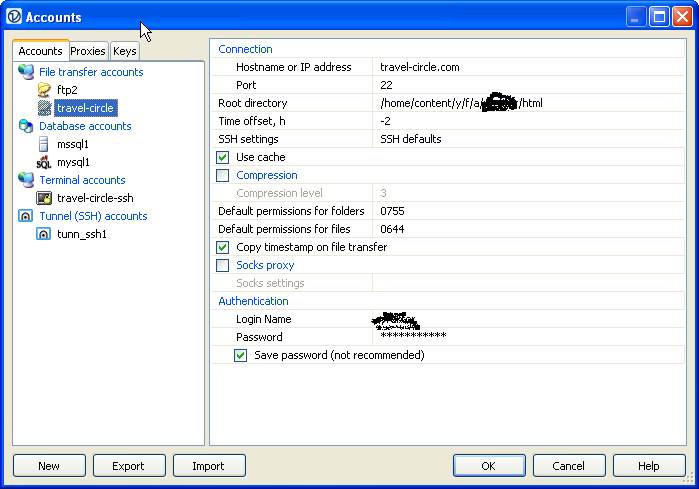
Task: Enable the Compression checkbox
Action: [x=223, y=175]
